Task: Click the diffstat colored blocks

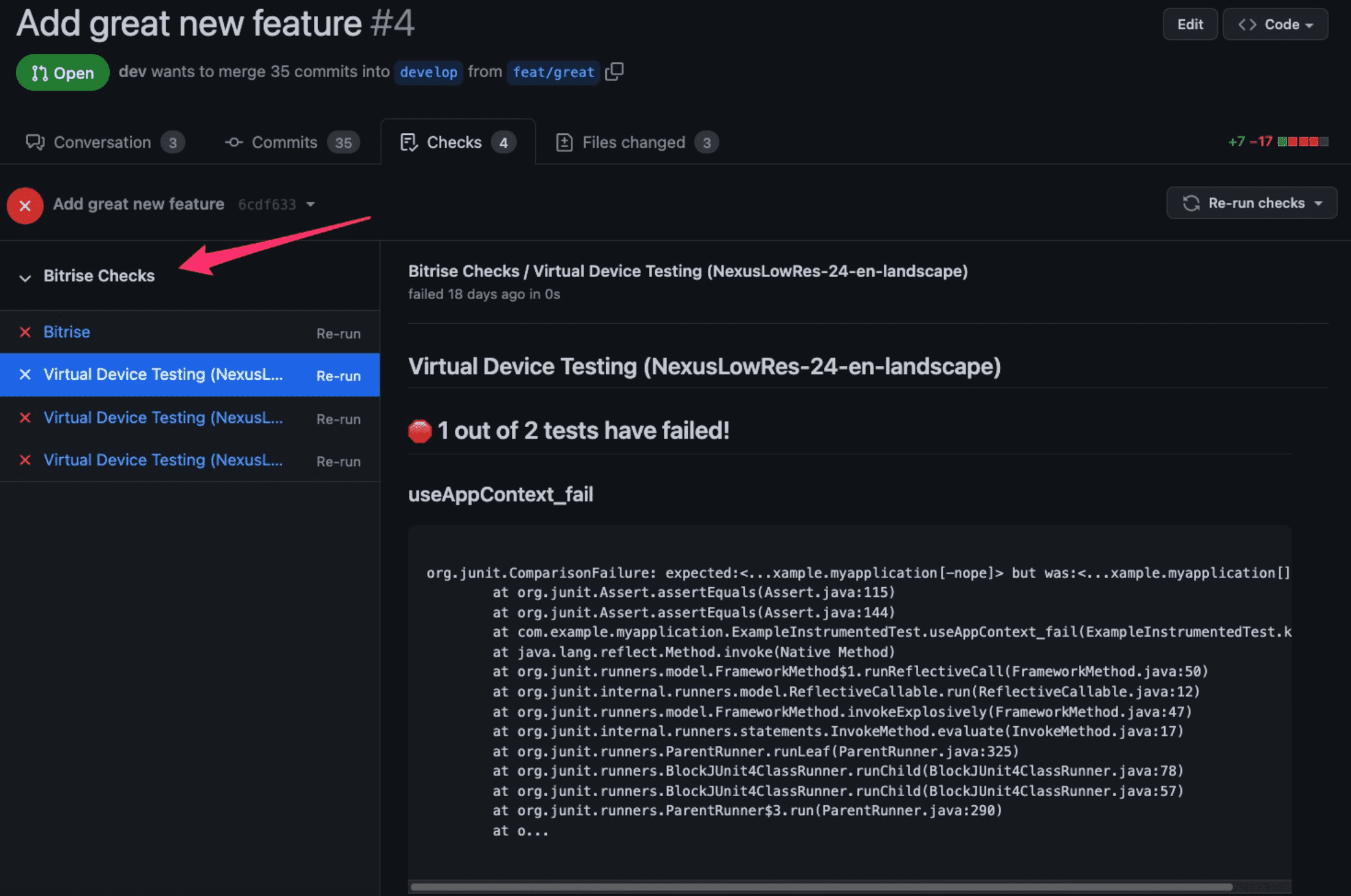Action: 1303,142
